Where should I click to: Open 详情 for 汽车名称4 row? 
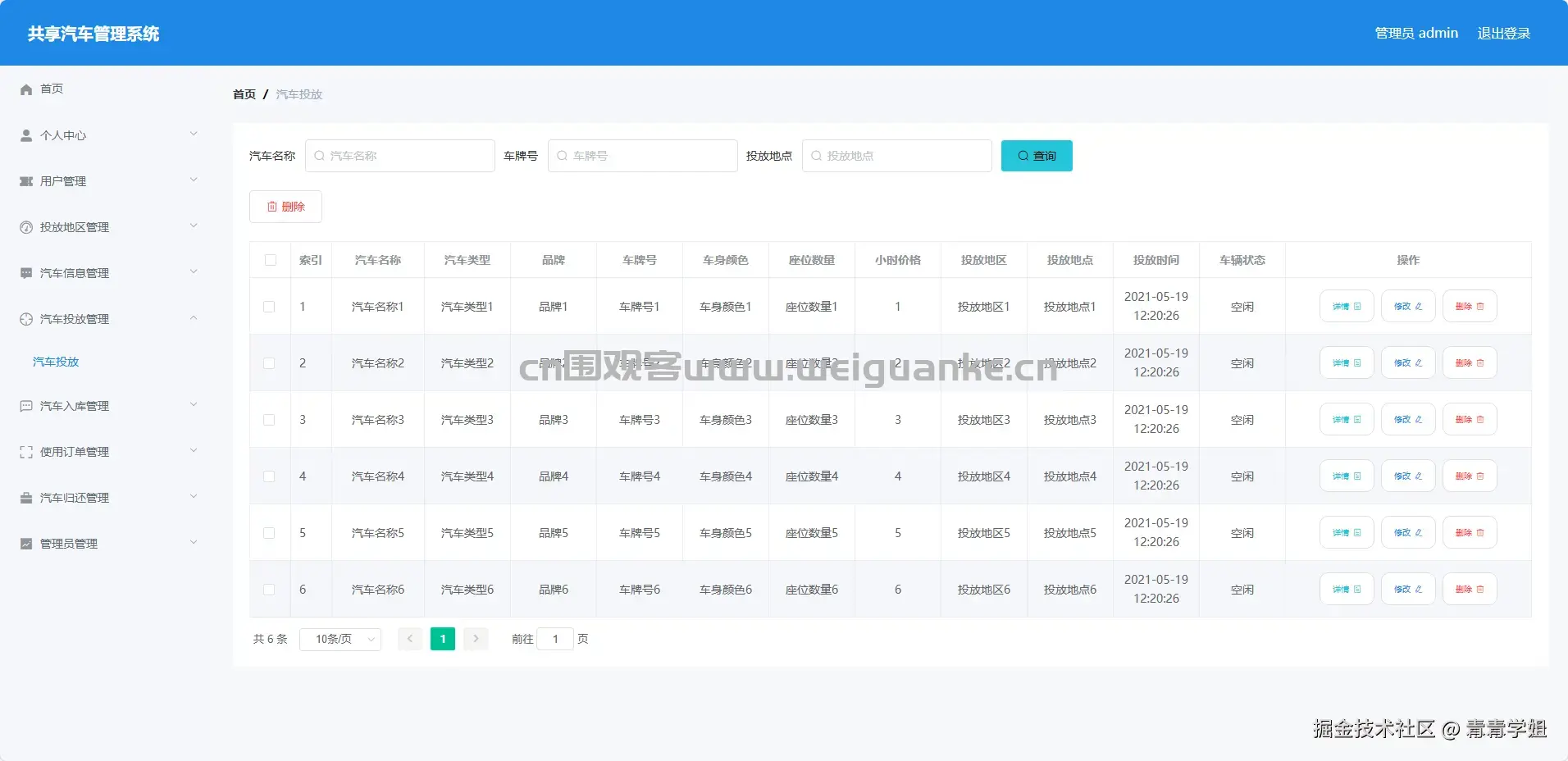point(1347,476)
